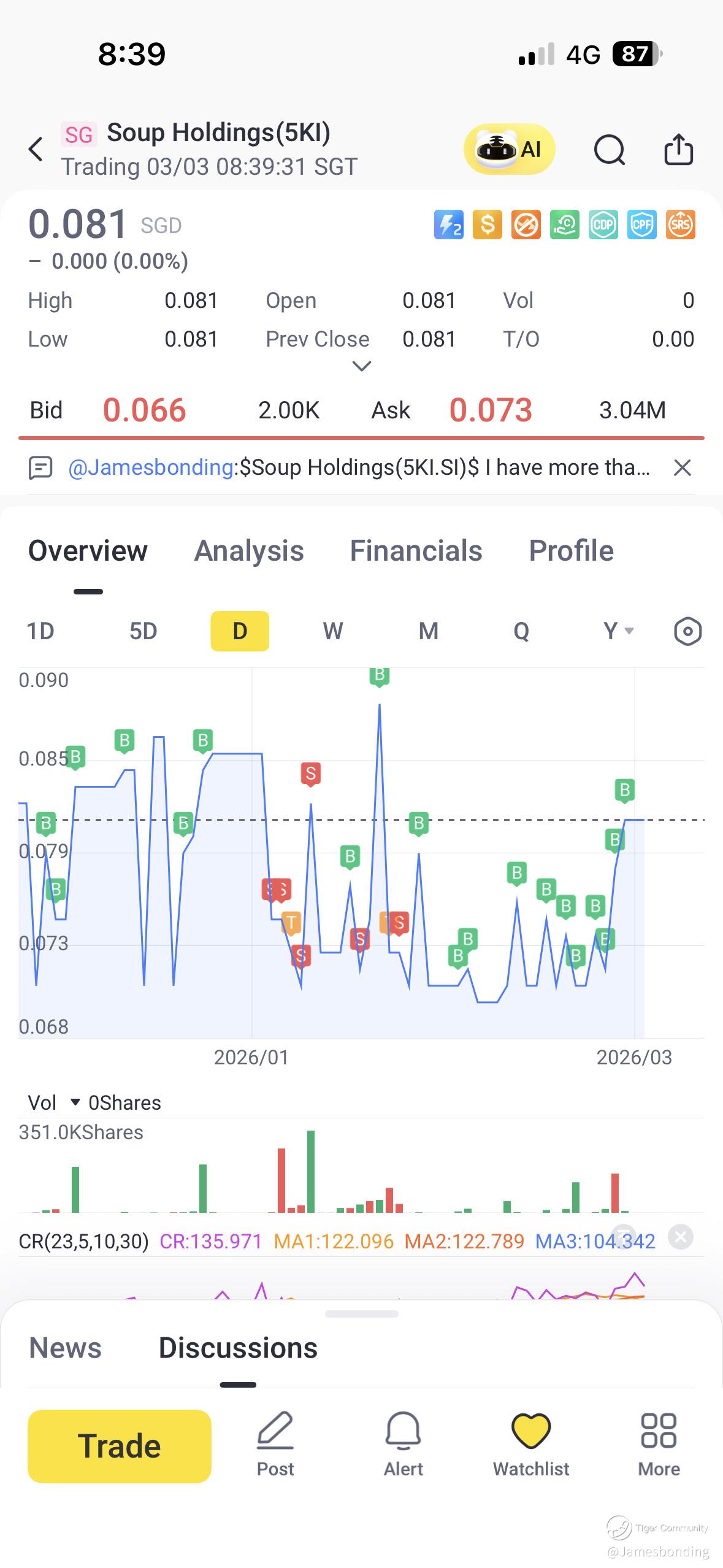This screenshot has width=723, height=1568.
Task: Tap the 351.0KShares volume label
Action: point(81,1132)
